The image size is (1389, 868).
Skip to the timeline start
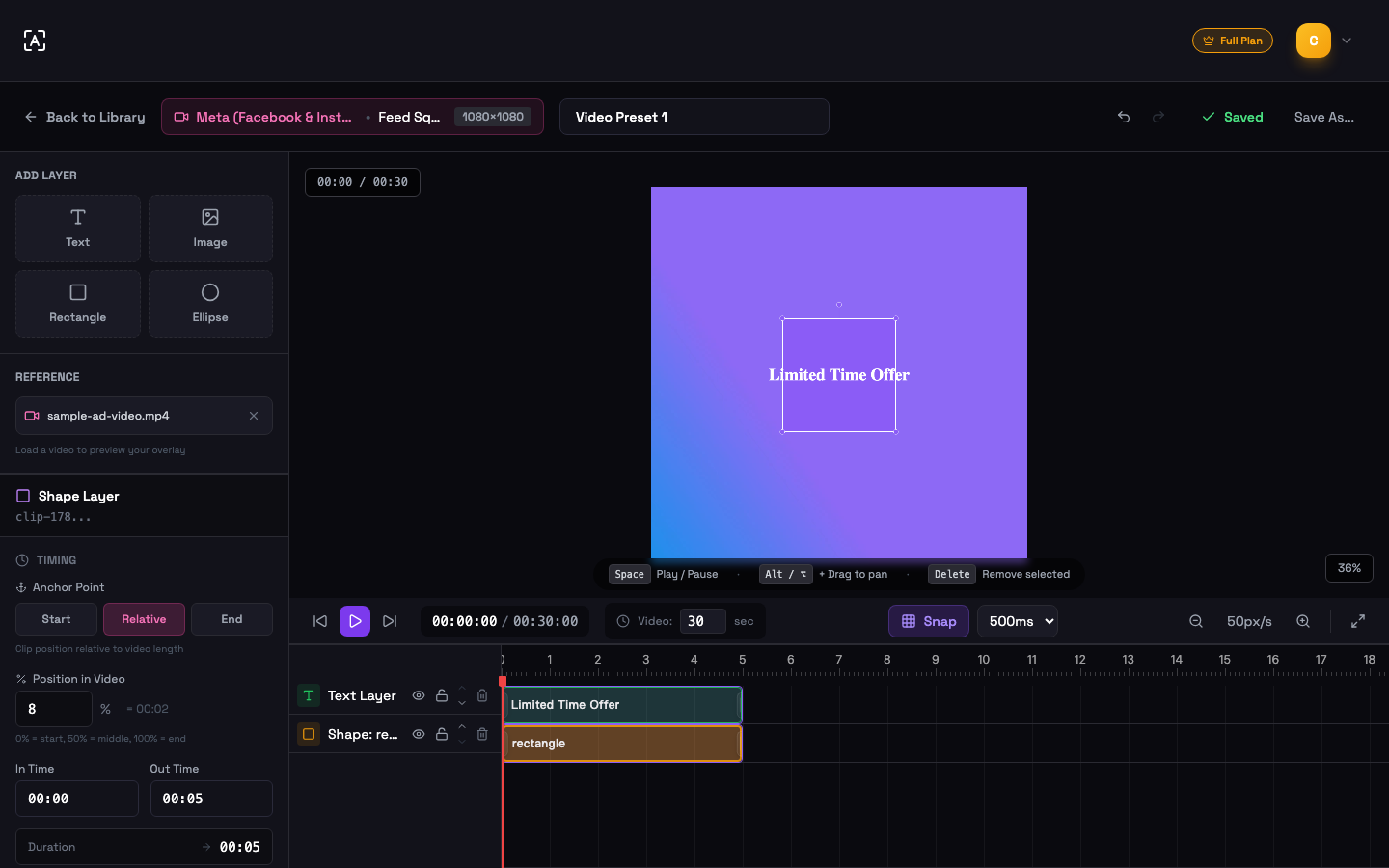(x=320, y=621)
